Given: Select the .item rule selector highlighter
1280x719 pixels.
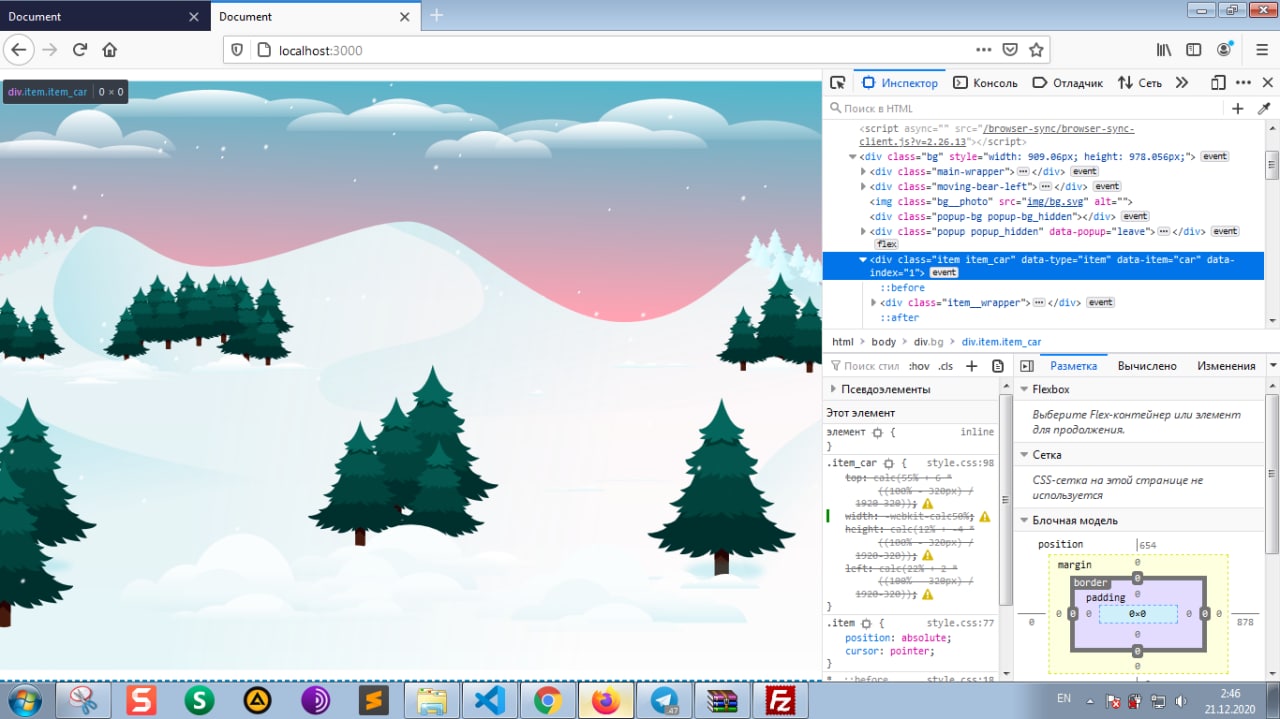Looking at the screenshot, I should pos(866,623).
